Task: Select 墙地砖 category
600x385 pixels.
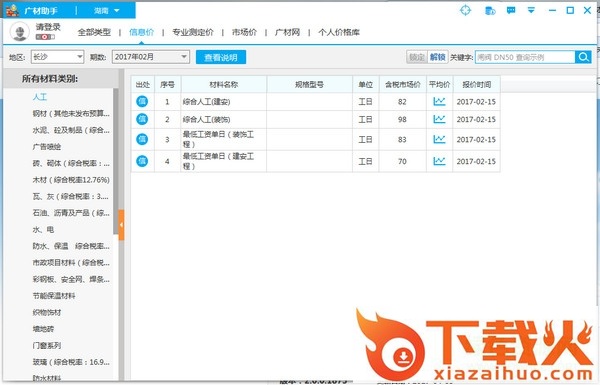Action: 43,329
